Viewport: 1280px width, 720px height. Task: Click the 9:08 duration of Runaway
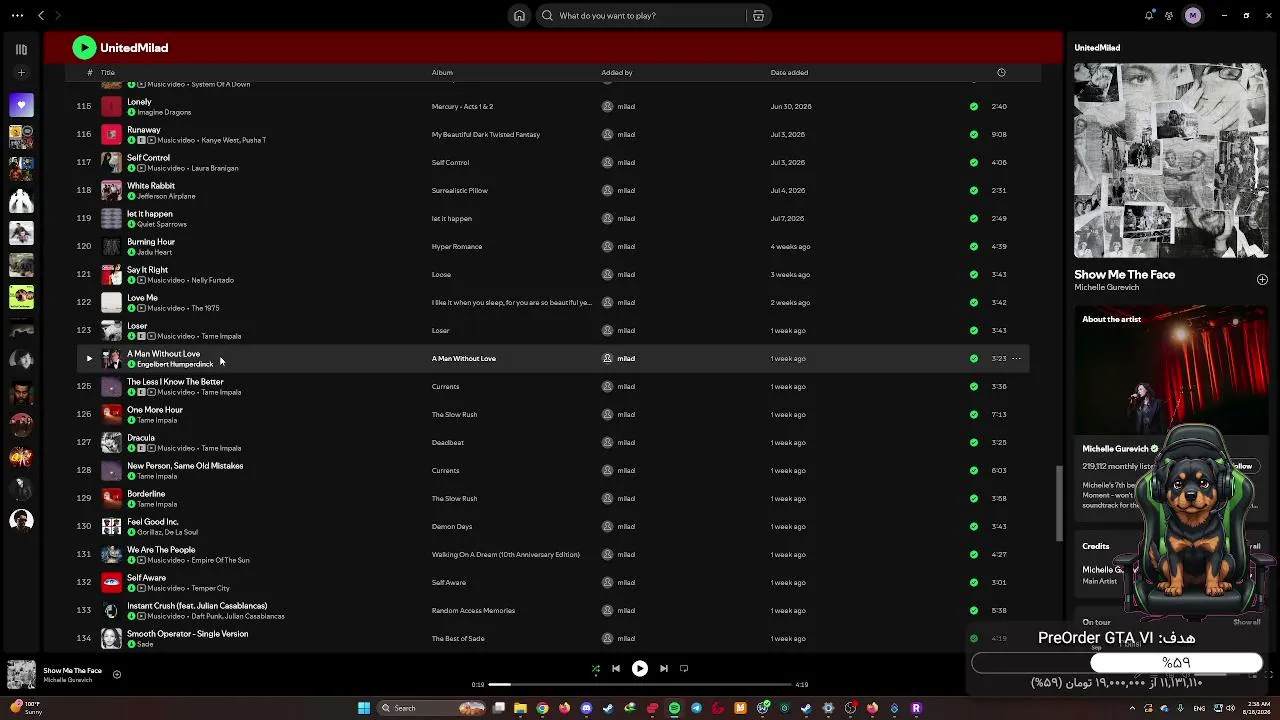click(999, 134)
